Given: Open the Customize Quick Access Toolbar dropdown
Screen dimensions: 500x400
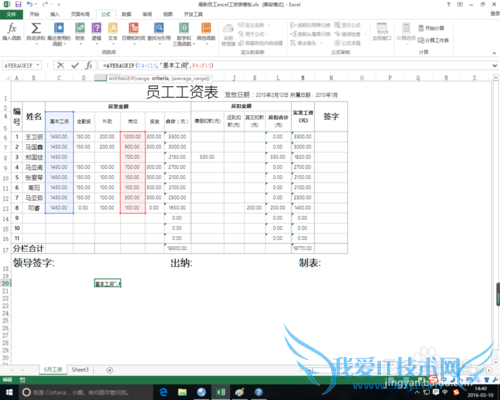Looking at the screenshot, I should 59,4.
